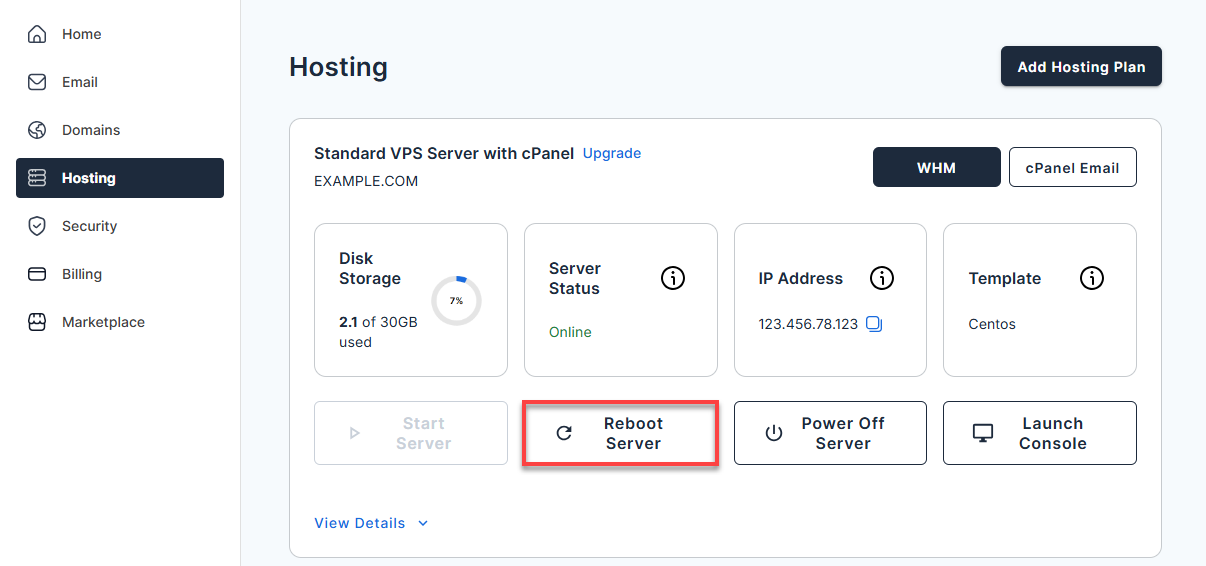1206x566 pixels.
Task: Click the console monitor icon
Action: 983,433
